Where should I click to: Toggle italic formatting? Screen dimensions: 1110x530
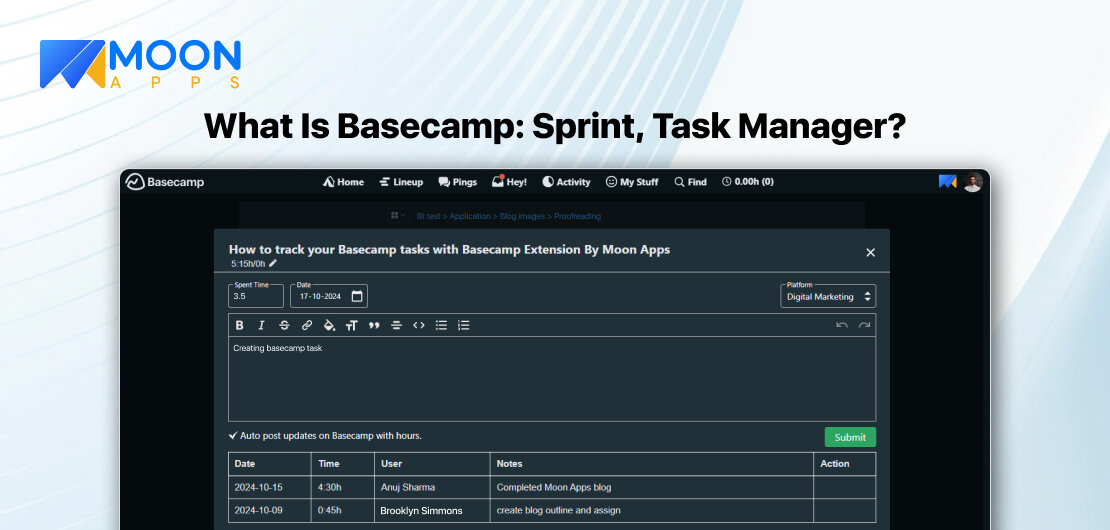(x=261, y=326)
